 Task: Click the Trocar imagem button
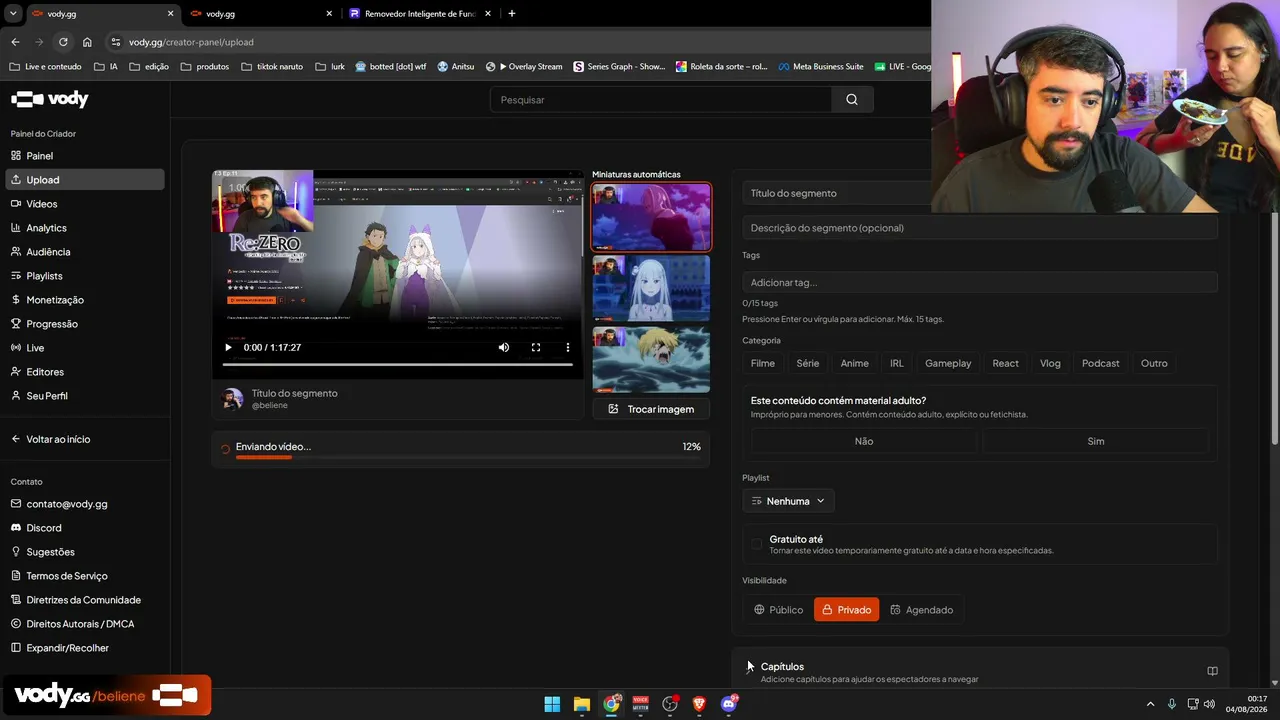tap(651, 409)
